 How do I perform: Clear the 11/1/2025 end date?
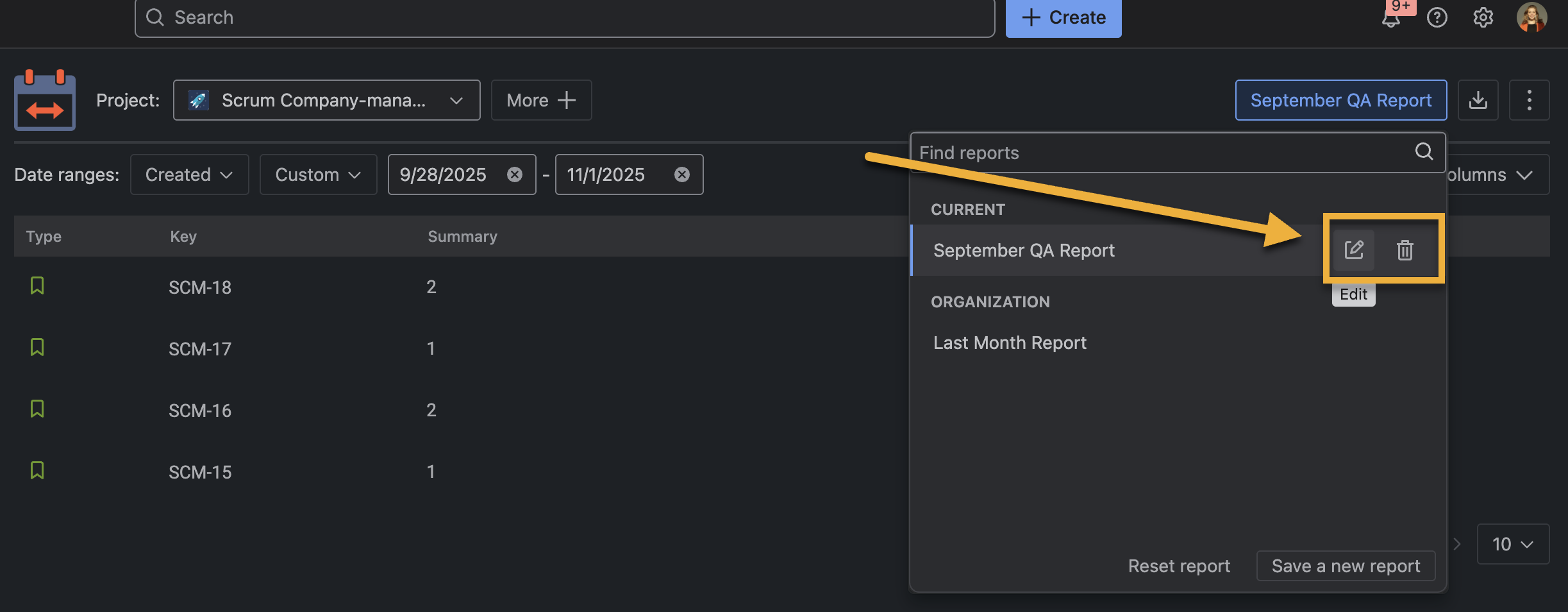tap(681, 174)
